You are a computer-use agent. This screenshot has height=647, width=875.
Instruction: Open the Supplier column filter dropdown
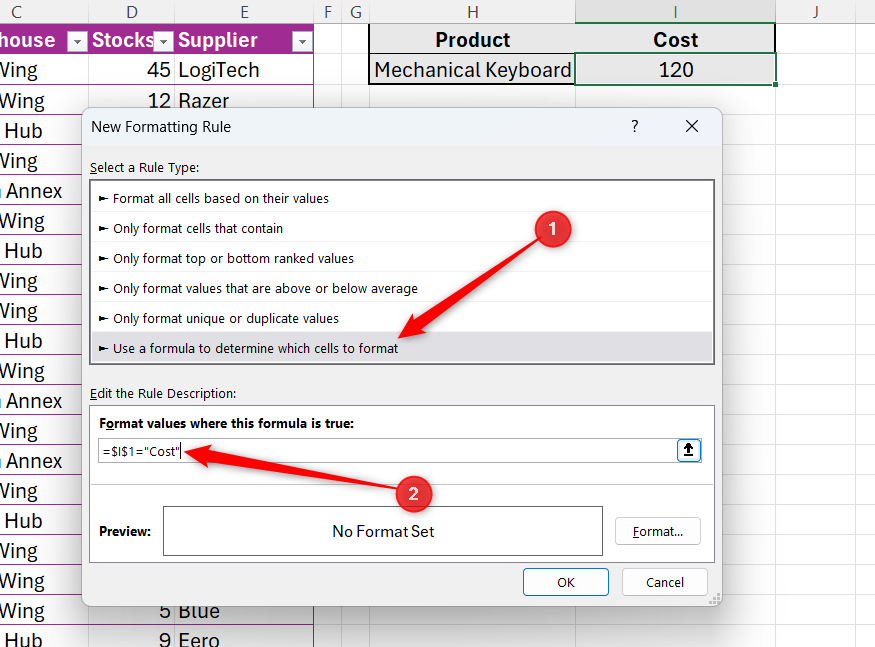coord(302,40)
